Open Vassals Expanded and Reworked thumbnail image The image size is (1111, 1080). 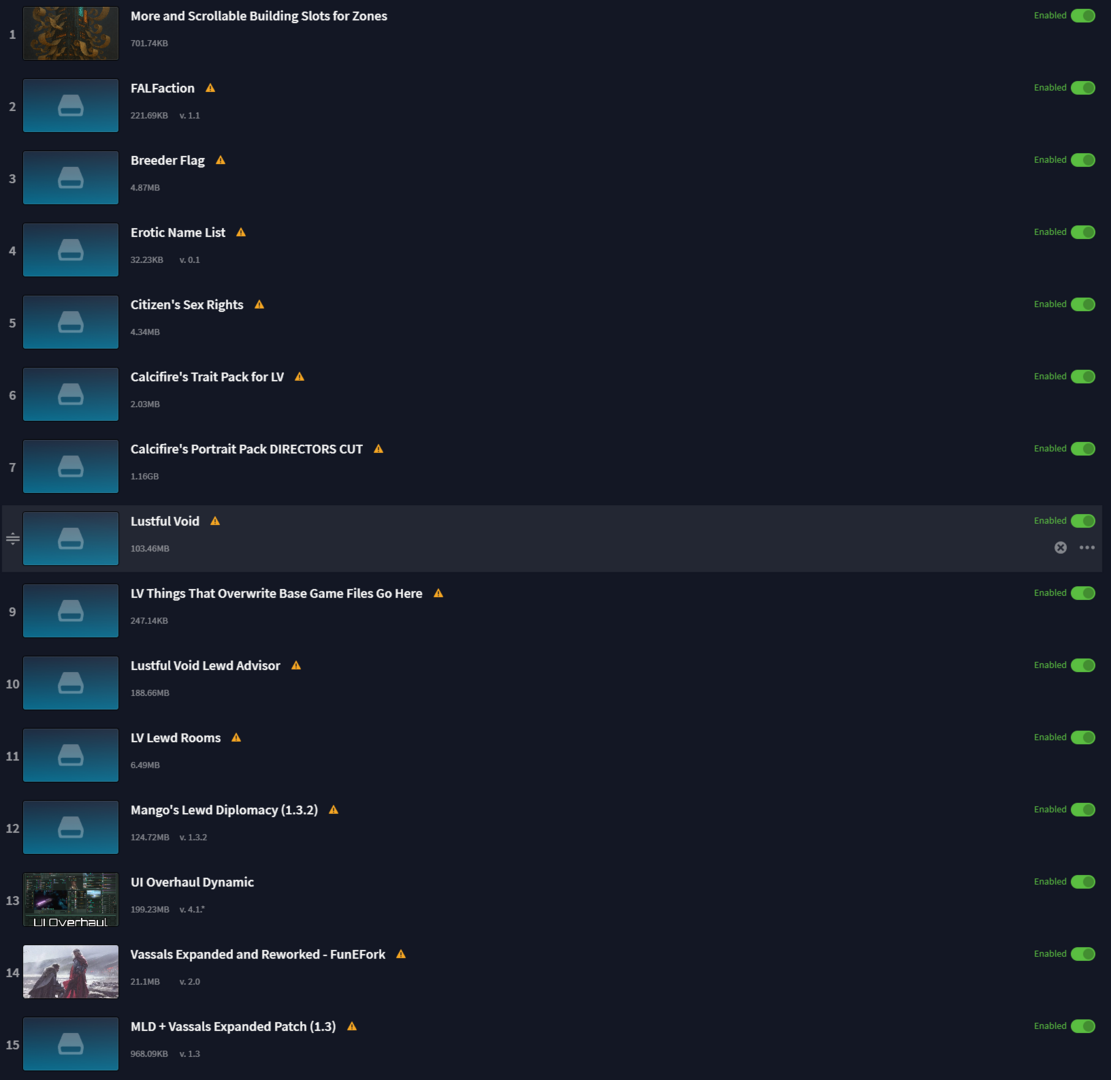71,972
